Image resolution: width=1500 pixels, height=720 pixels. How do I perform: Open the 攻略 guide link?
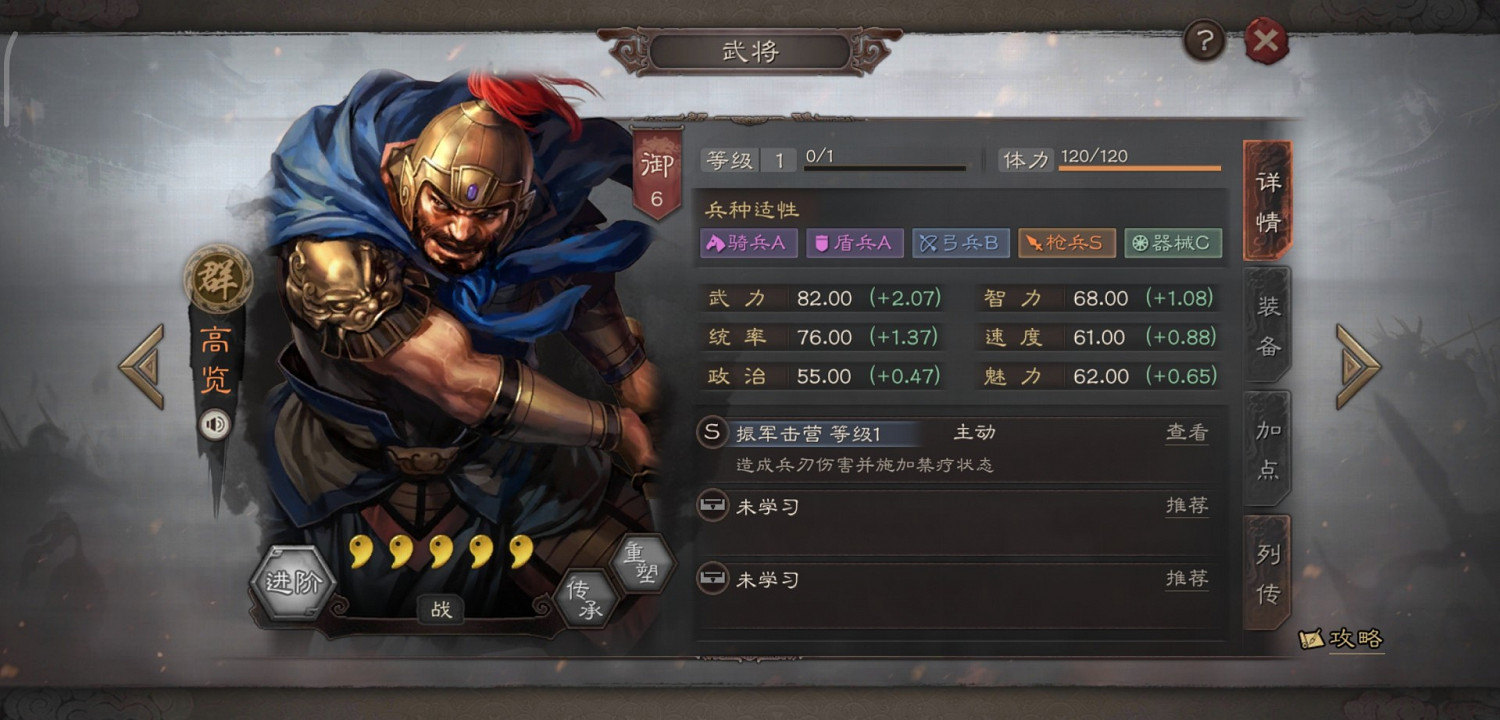click(1342, 639)
